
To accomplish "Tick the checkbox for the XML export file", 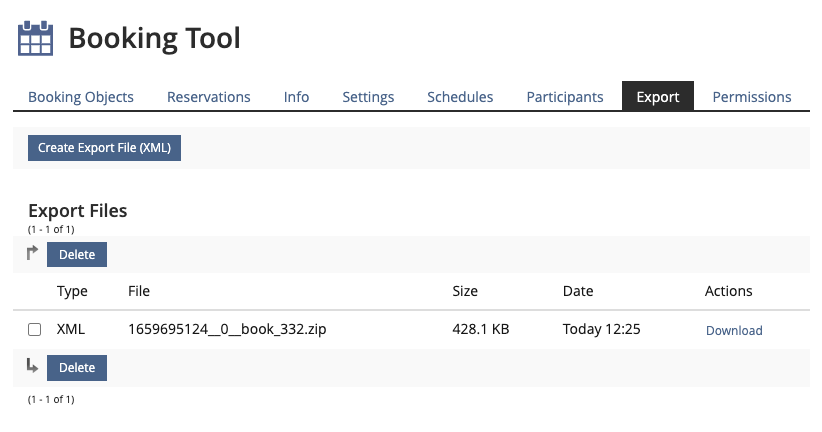I will (x=35, y=330).
